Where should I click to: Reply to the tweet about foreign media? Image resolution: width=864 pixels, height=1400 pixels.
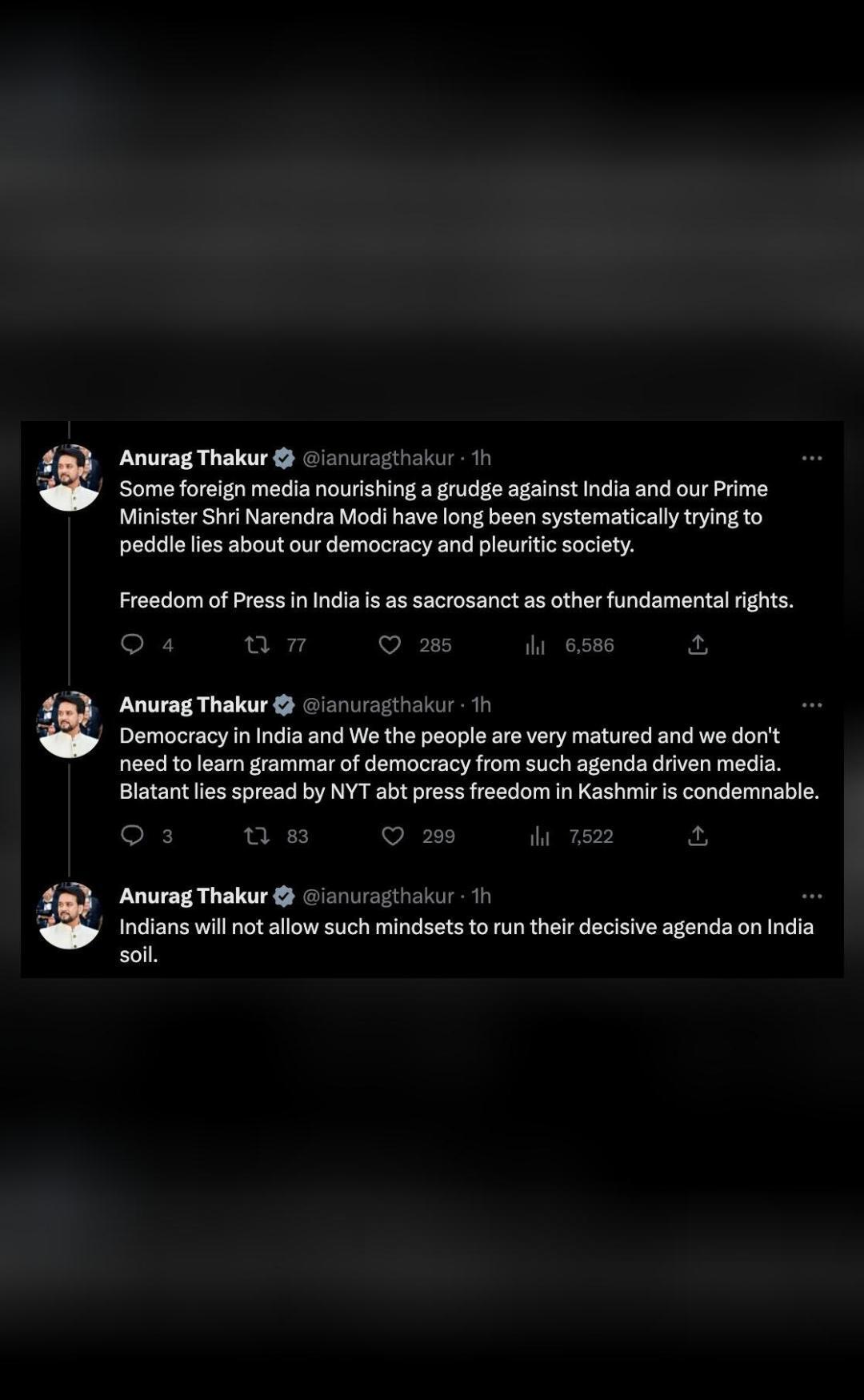pos(132,644)
